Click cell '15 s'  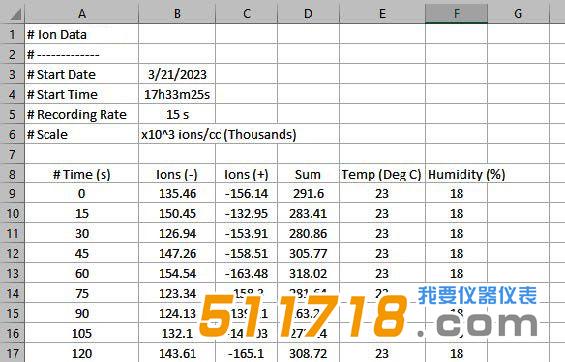[x=177, y=114]
